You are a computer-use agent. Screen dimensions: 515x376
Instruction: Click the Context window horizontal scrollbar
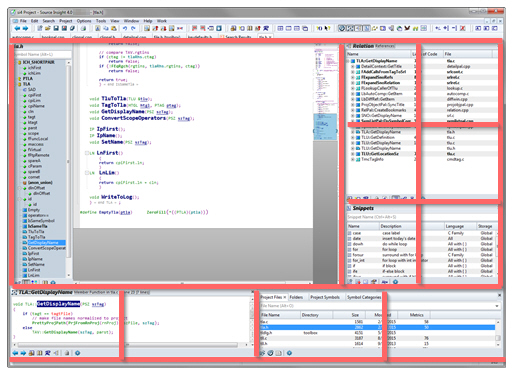click(x=128, y=345)
